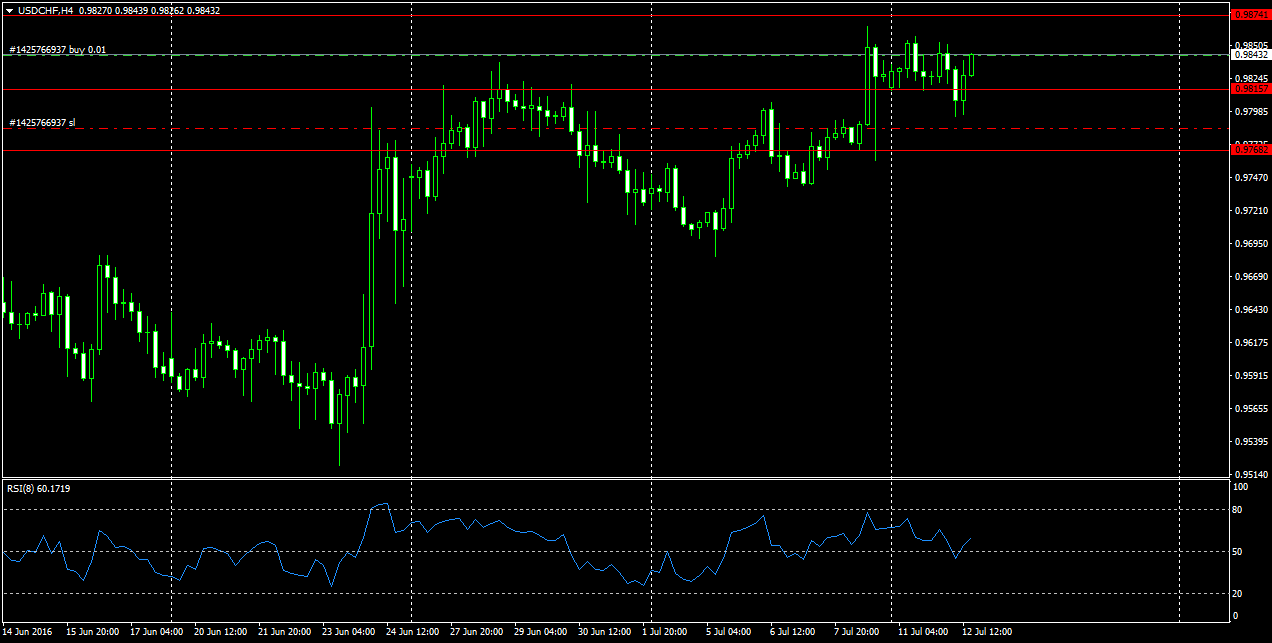Click the 0.98245 price axis label
1272x643 pixels.
1251,78
